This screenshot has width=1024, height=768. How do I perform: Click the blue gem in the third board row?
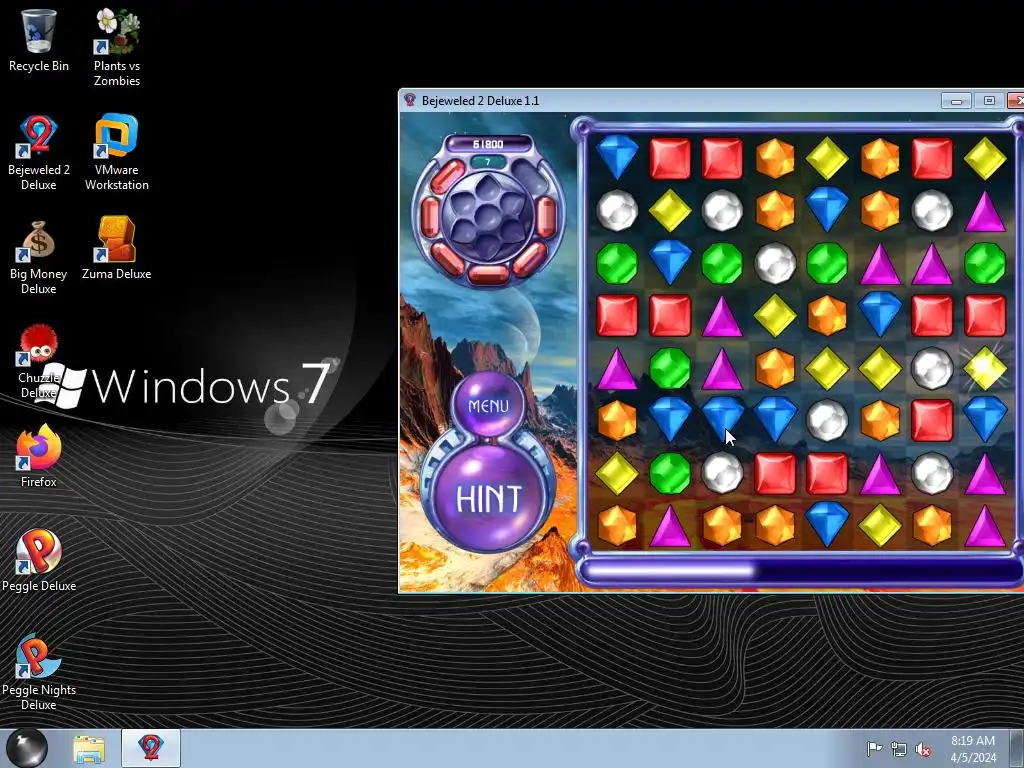tap(670, 261)
